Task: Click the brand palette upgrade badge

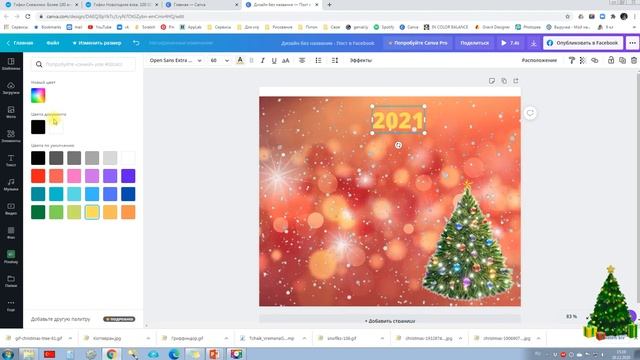Action: pos(119,319)
